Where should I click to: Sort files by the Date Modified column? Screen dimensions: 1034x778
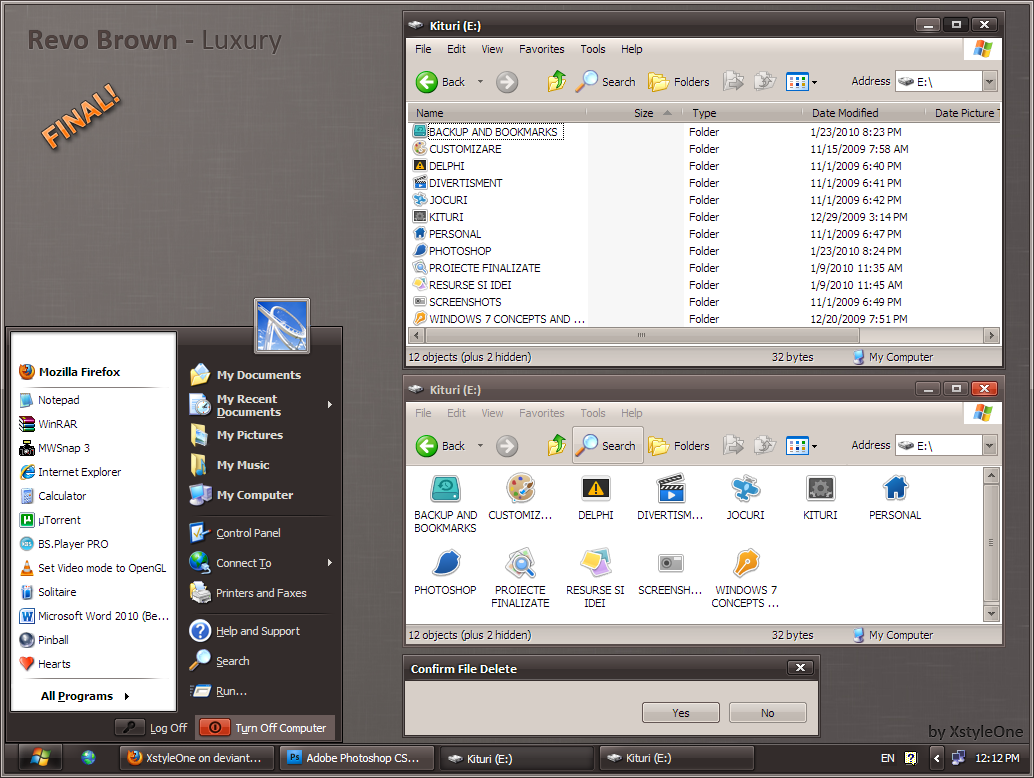845,113
